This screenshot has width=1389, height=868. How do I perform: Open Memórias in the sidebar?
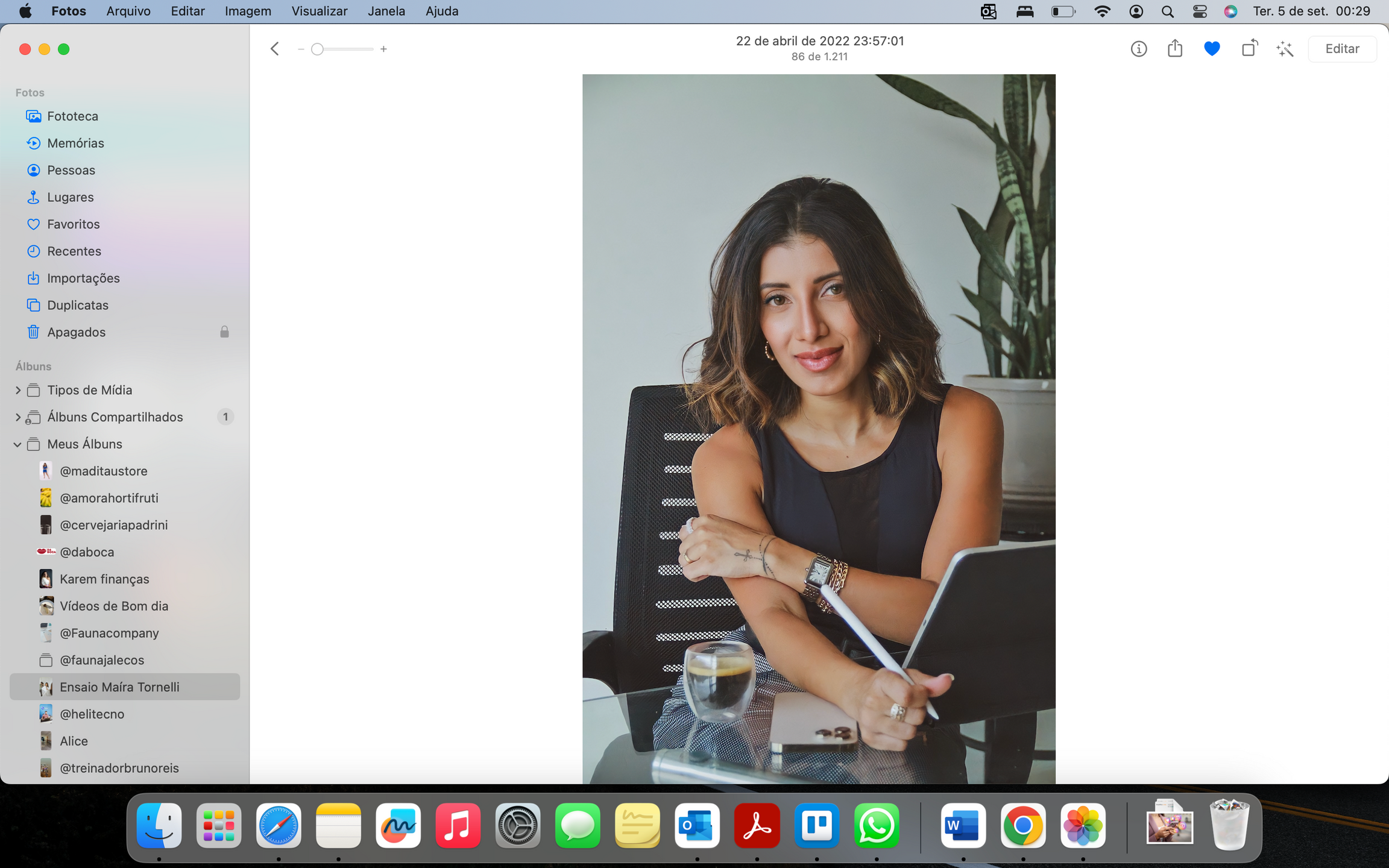[125, 143]
